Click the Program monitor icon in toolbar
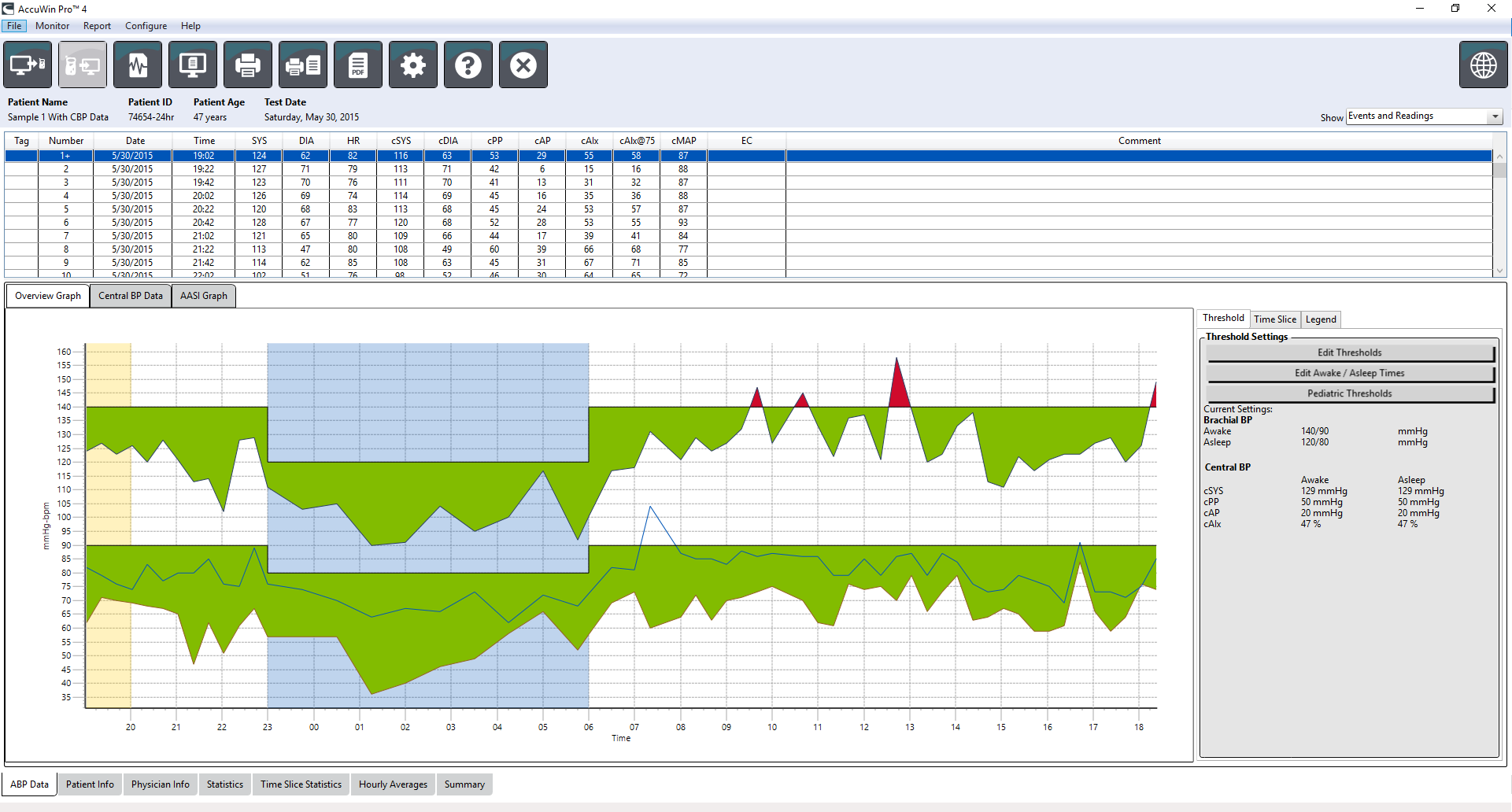This screenshot has height=812, width=1512. [x=28, y=65]
